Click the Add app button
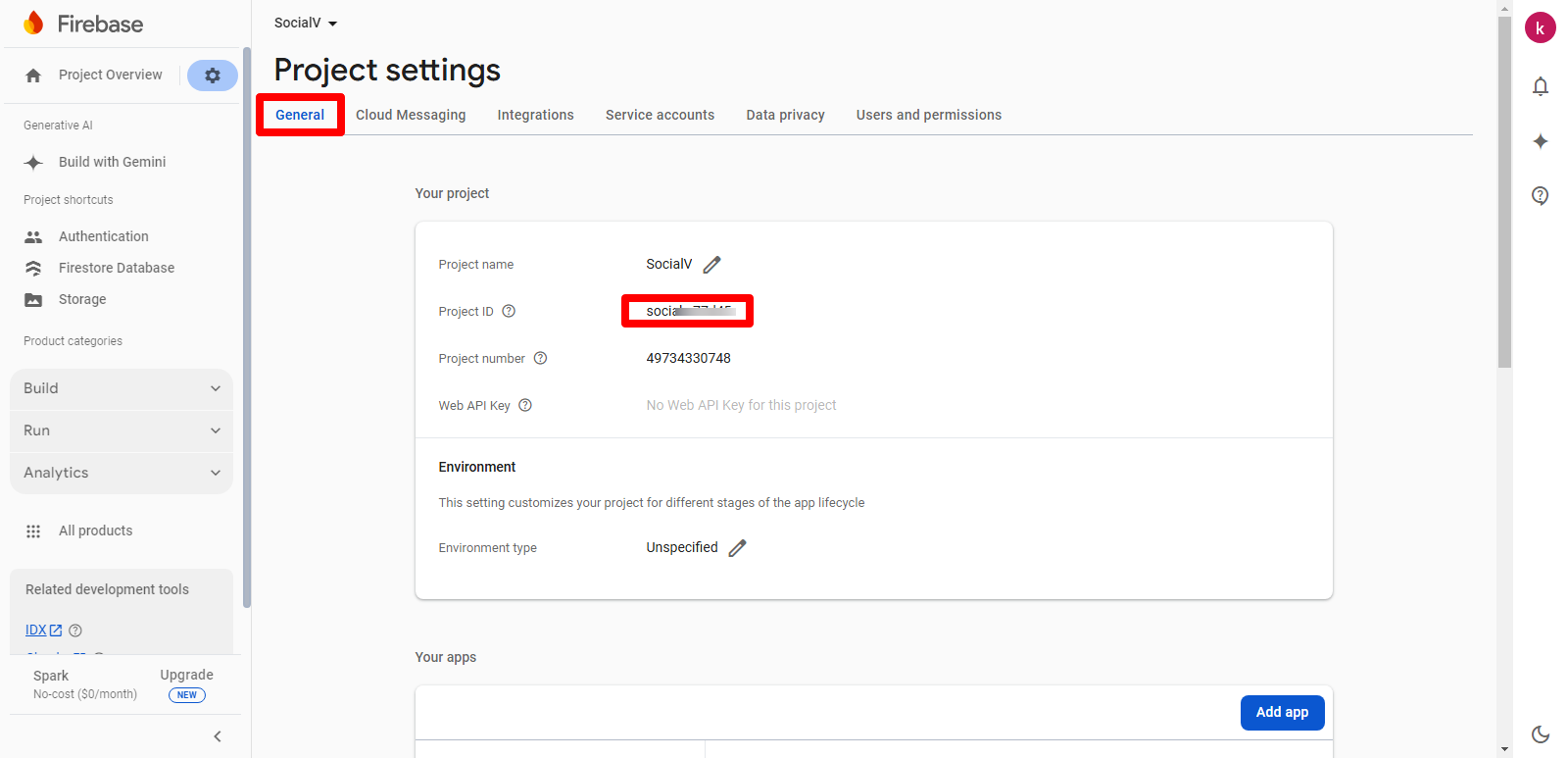The image size is (1568, 758). (1282, 713)
